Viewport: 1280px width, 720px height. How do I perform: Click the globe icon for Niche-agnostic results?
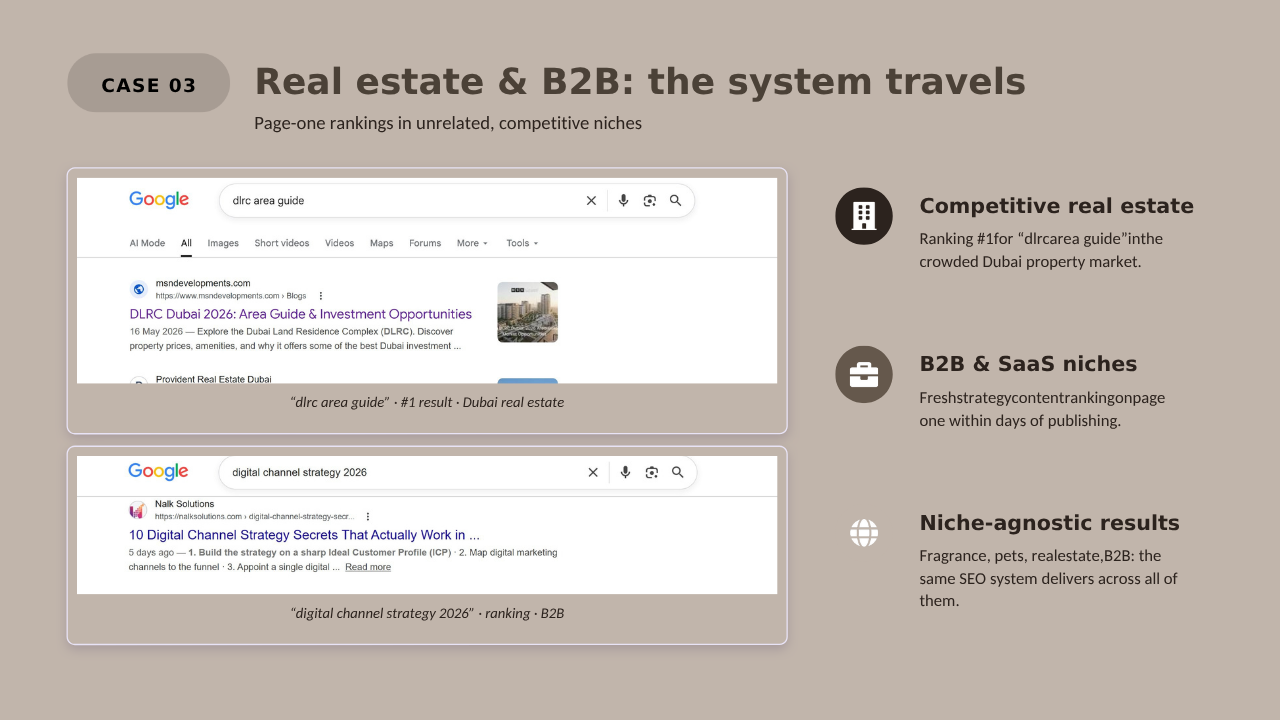click(864, 533)
